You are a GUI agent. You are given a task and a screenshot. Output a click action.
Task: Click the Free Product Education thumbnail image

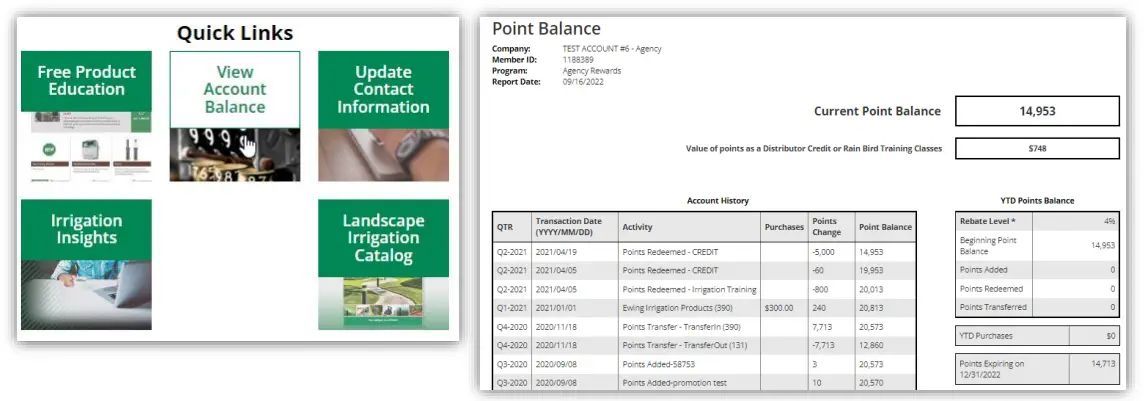pyautogui.click(x=86, y=147)
